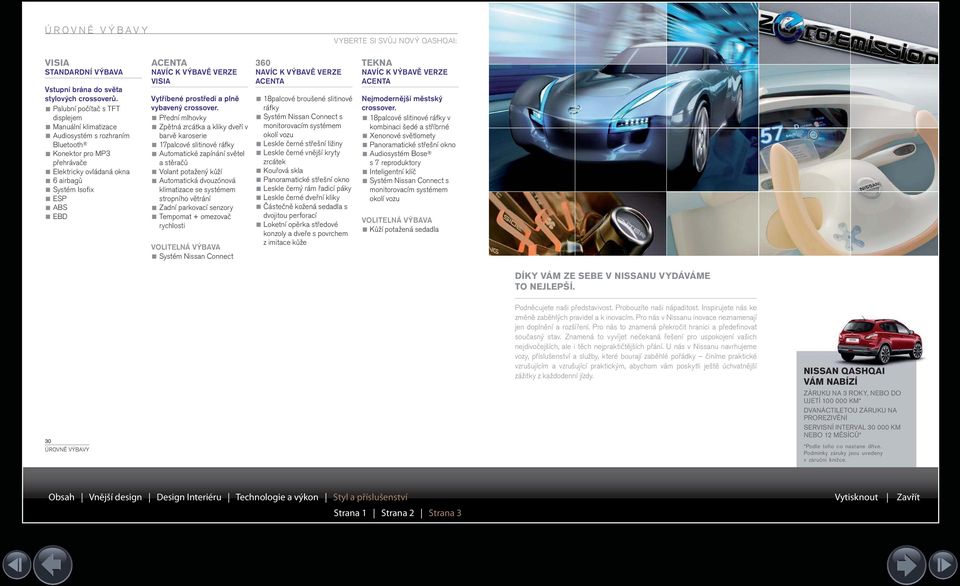Click Zavřít to close the brochure
Viewport: 960px width, 586px height.
pos(908,497)
